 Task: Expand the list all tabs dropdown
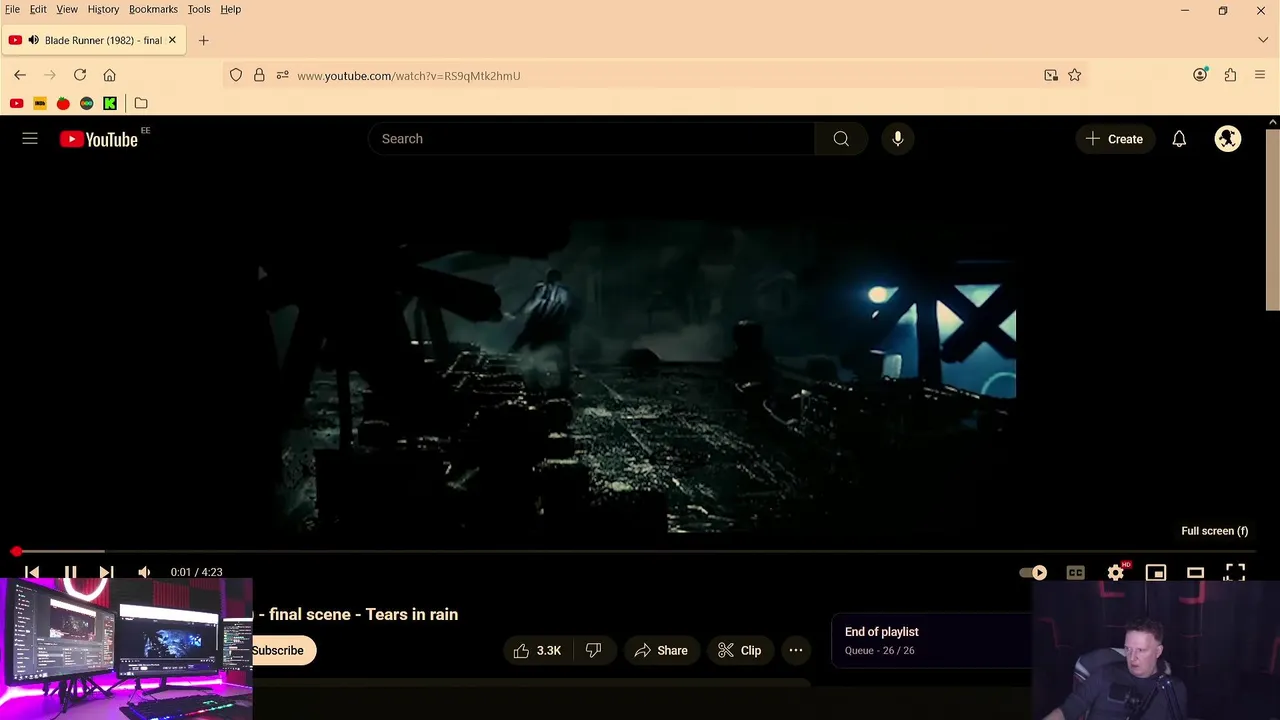[x=1263, y=40]
